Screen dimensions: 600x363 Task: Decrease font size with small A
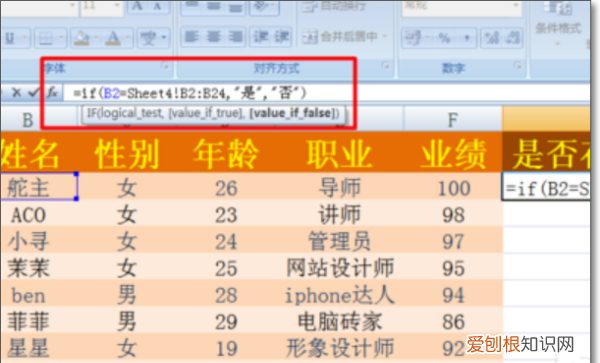point(157,6)
